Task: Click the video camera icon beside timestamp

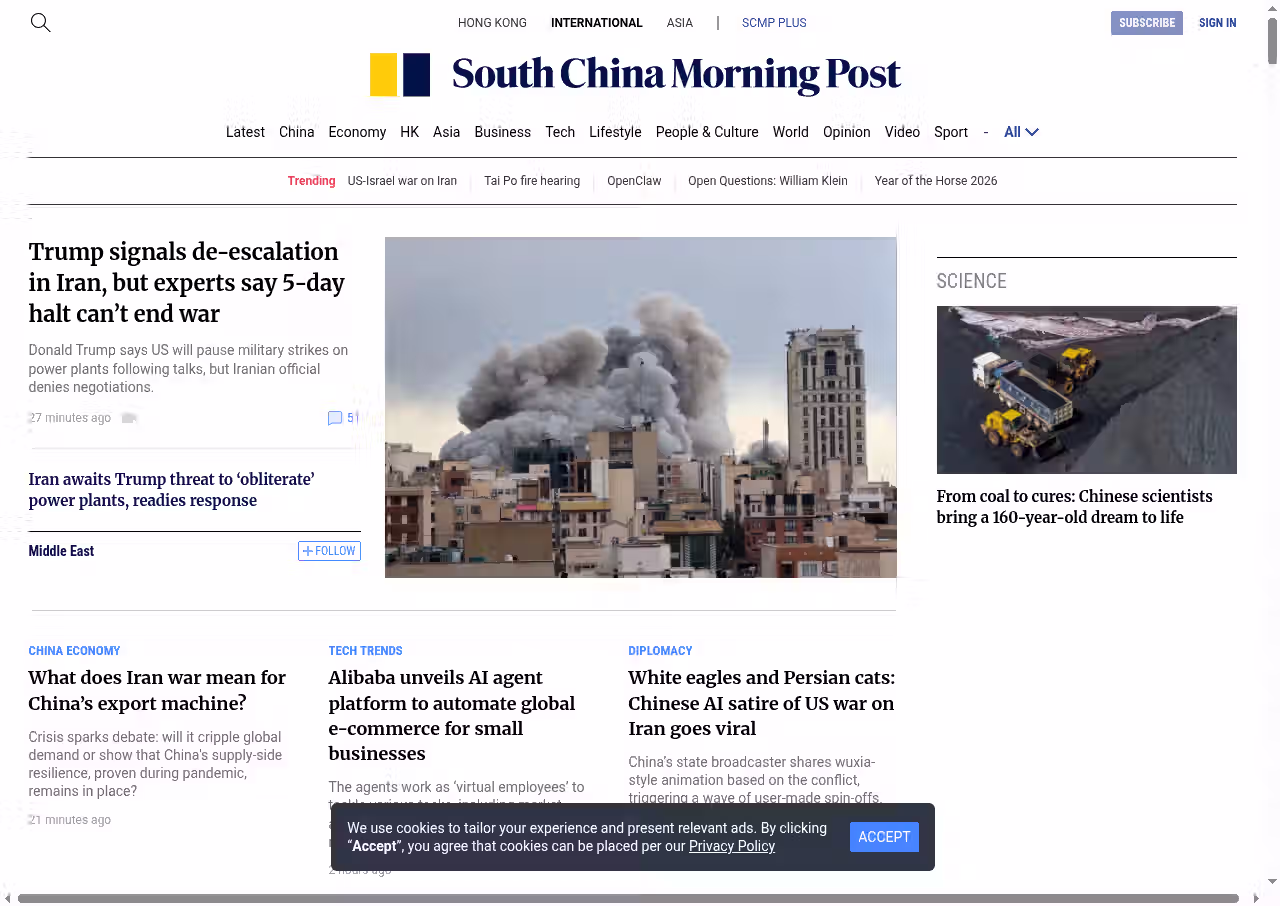Action: click(x=129, y=418)
